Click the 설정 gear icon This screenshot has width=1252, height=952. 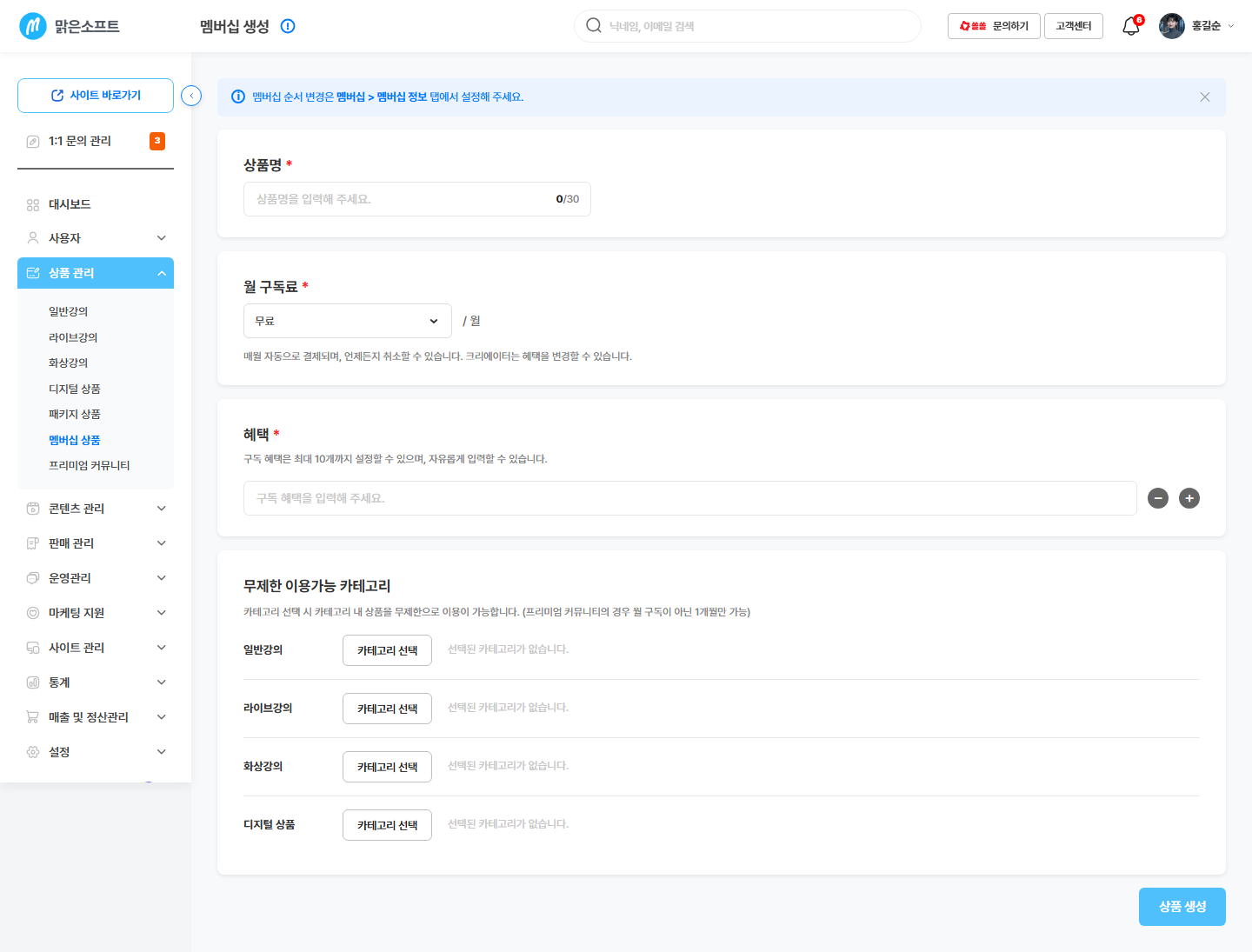[x=33, y=752]
